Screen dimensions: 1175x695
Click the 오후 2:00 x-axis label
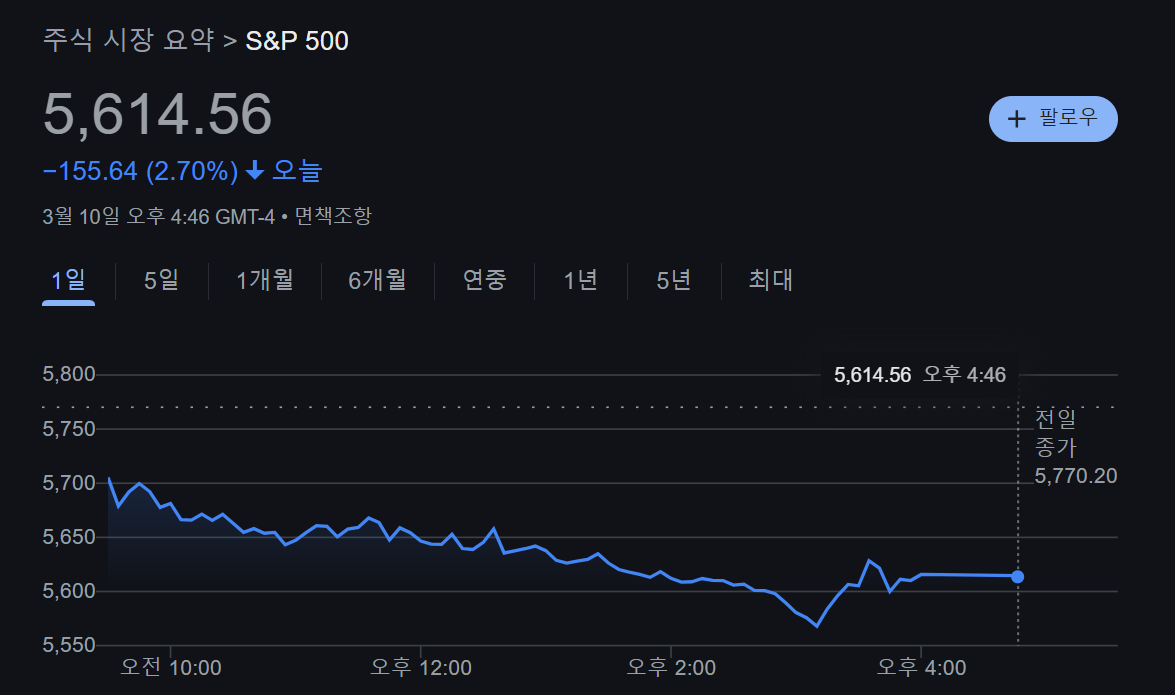(671, 667)
